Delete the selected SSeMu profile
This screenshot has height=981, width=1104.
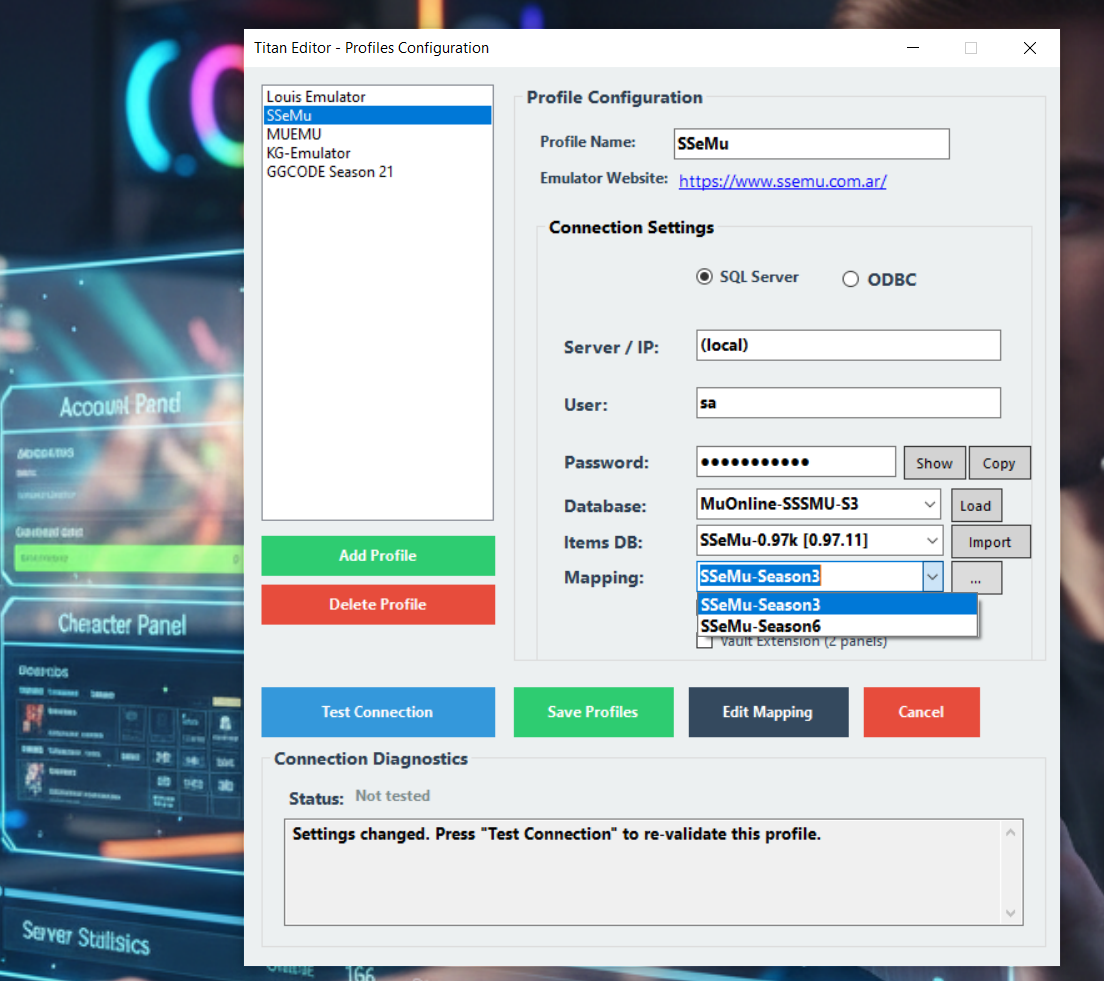tap(377, 604)
